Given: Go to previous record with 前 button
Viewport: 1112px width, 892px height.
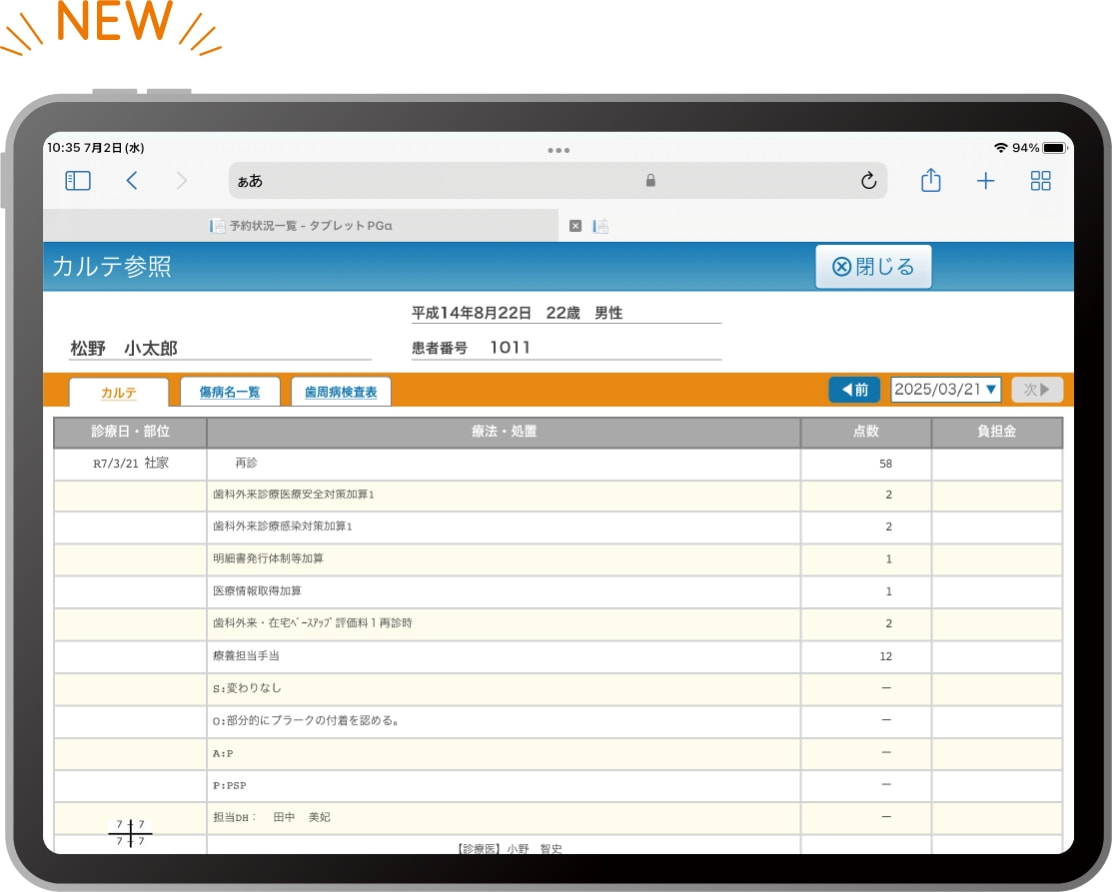Looking at the screenshot, I should point(855,390).
